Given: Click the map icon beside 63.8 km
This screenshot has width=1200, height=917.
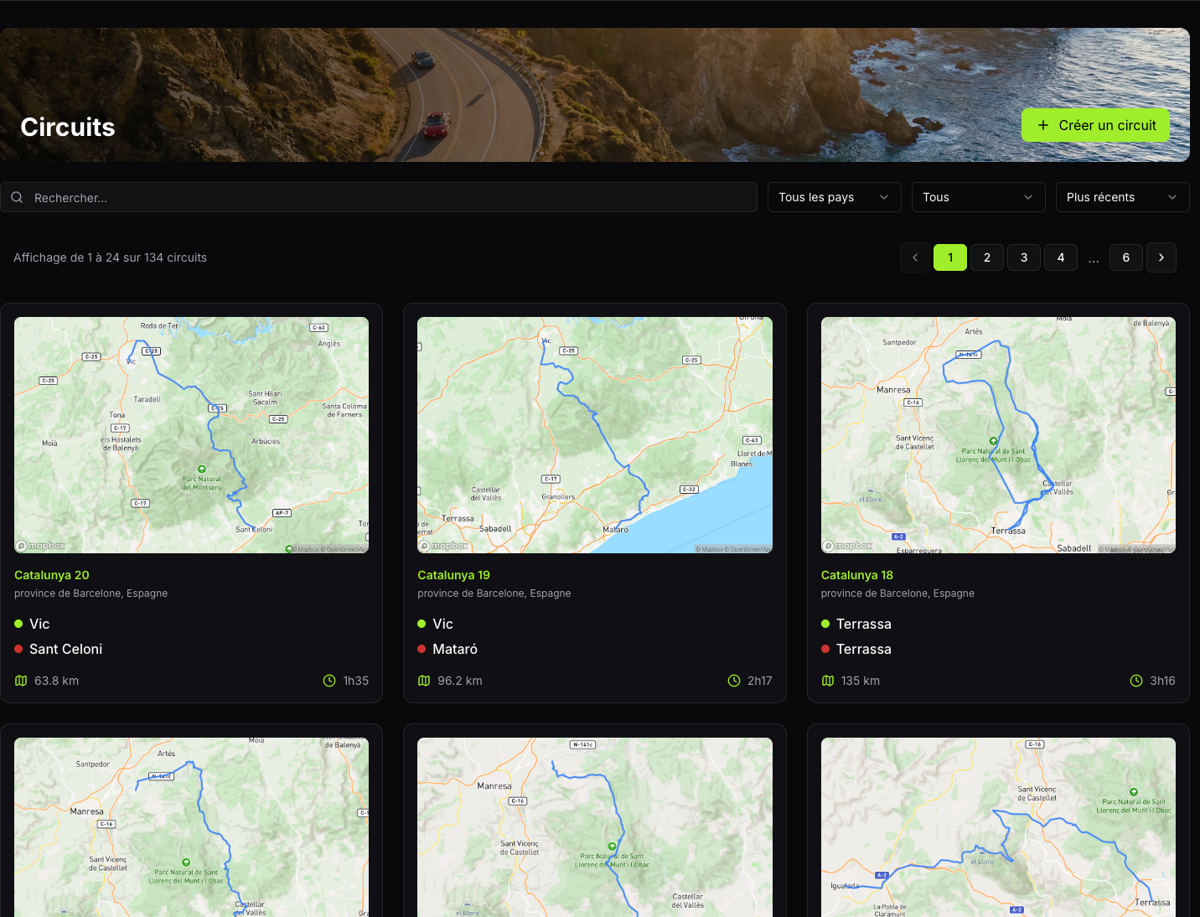Looking at the screenshot, I should [21, 681].
